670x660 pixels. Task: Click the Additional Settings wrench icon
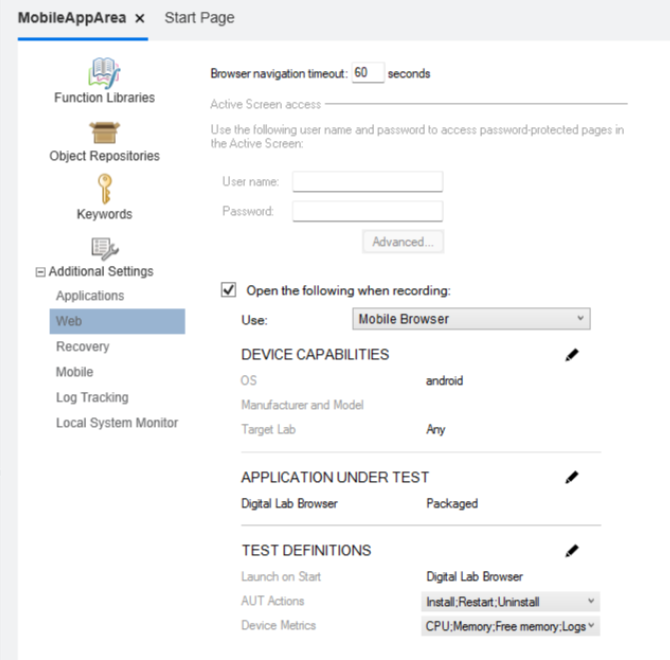tap(104, 247)
